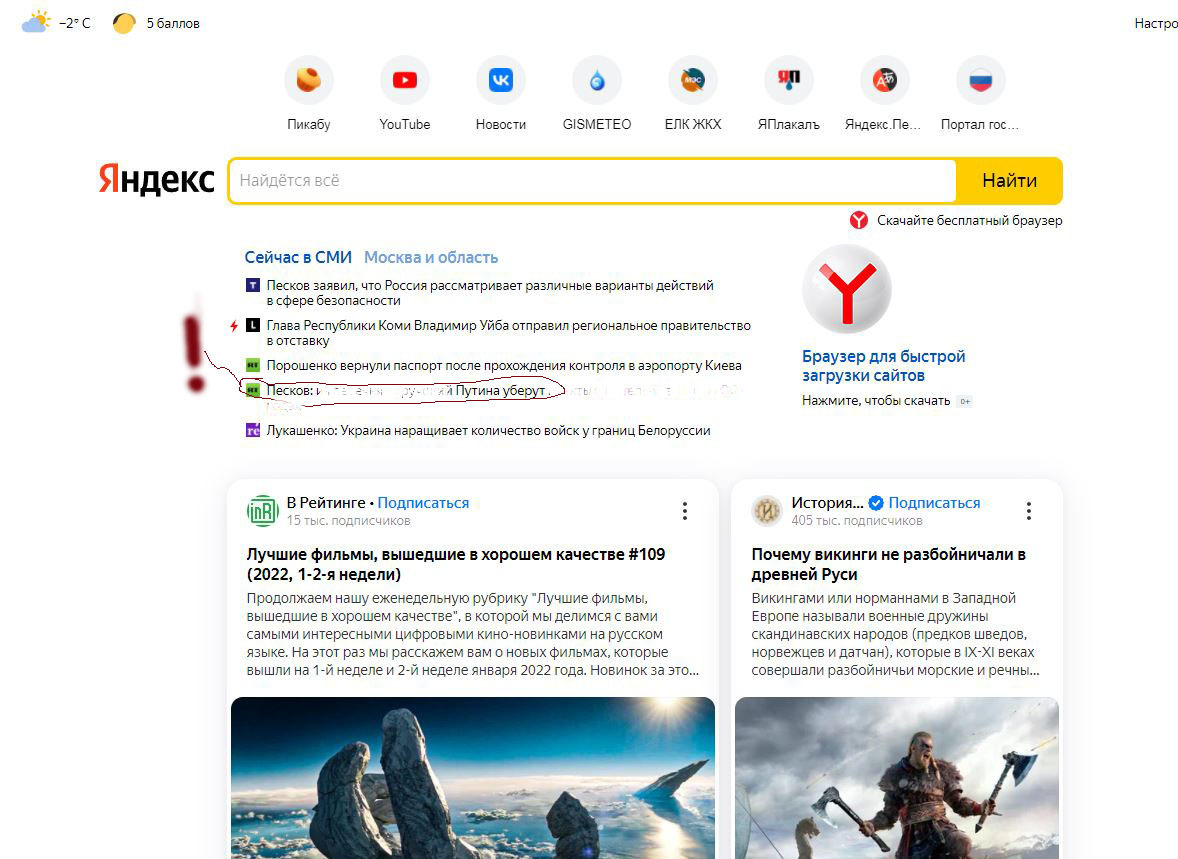1178x859 pixels.
Task: Click the source icon beside Песков заявил headline
Action: [253, 286]
